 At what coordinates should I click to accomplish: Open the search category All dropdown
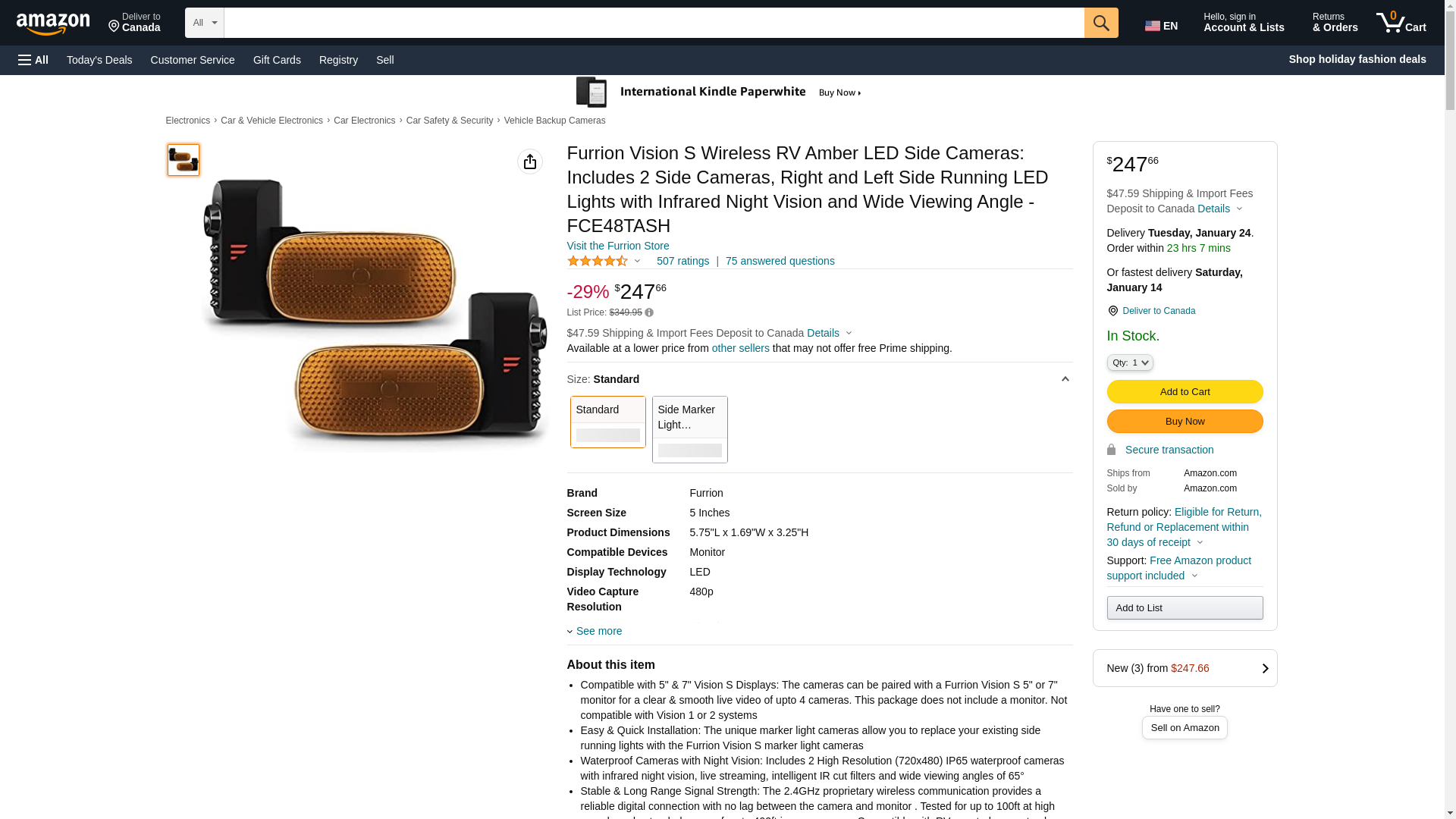[204, 23]
